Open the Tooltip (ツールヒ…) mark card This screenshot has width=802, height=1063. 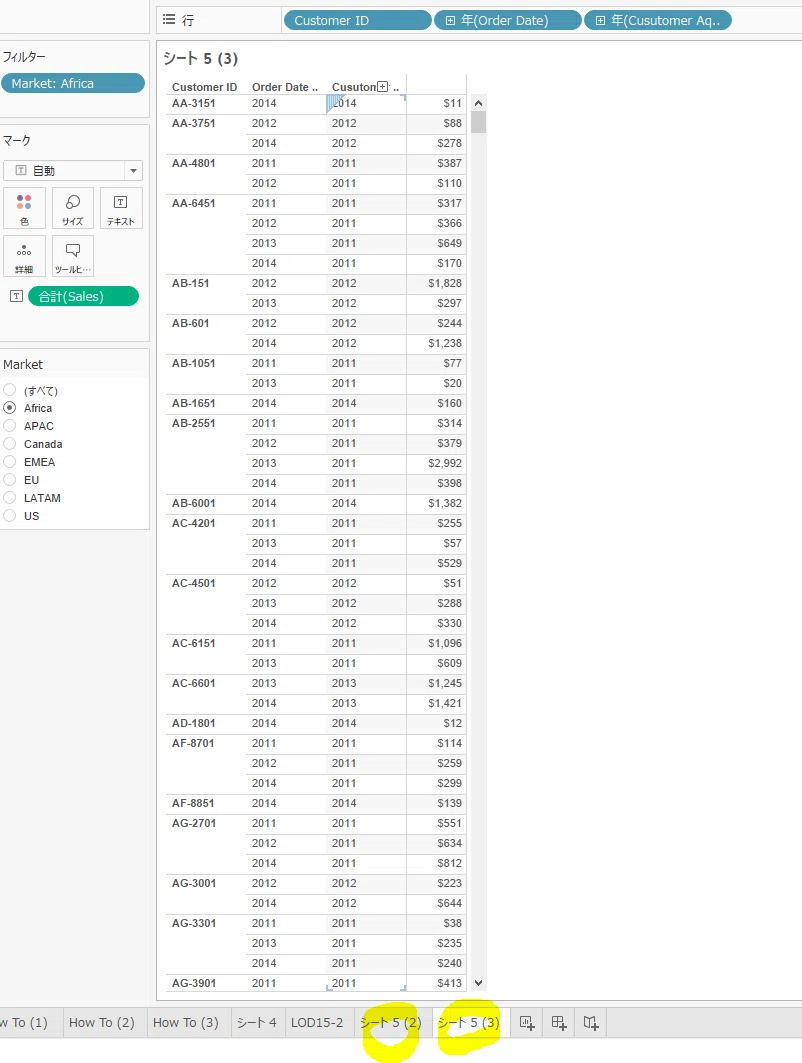coord(73,256)
